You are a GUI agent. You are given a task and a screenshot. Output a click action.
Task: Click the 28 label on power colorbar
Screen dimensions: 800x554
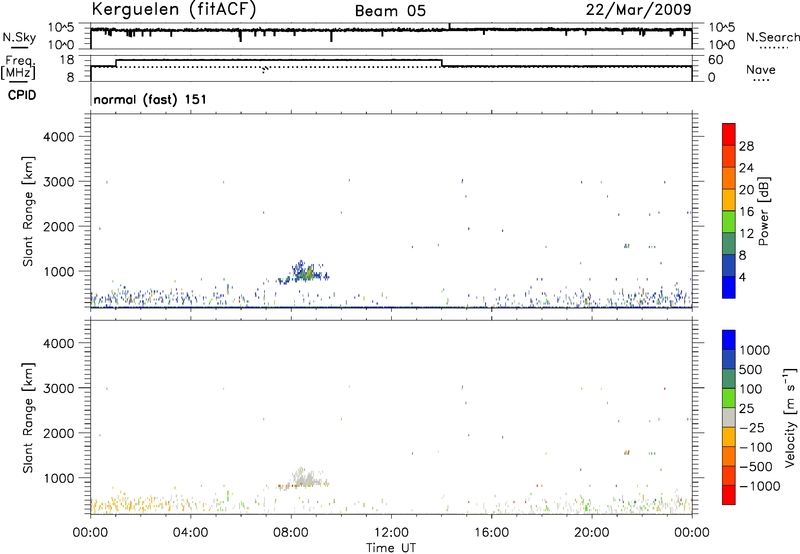[x=746, y=146]
